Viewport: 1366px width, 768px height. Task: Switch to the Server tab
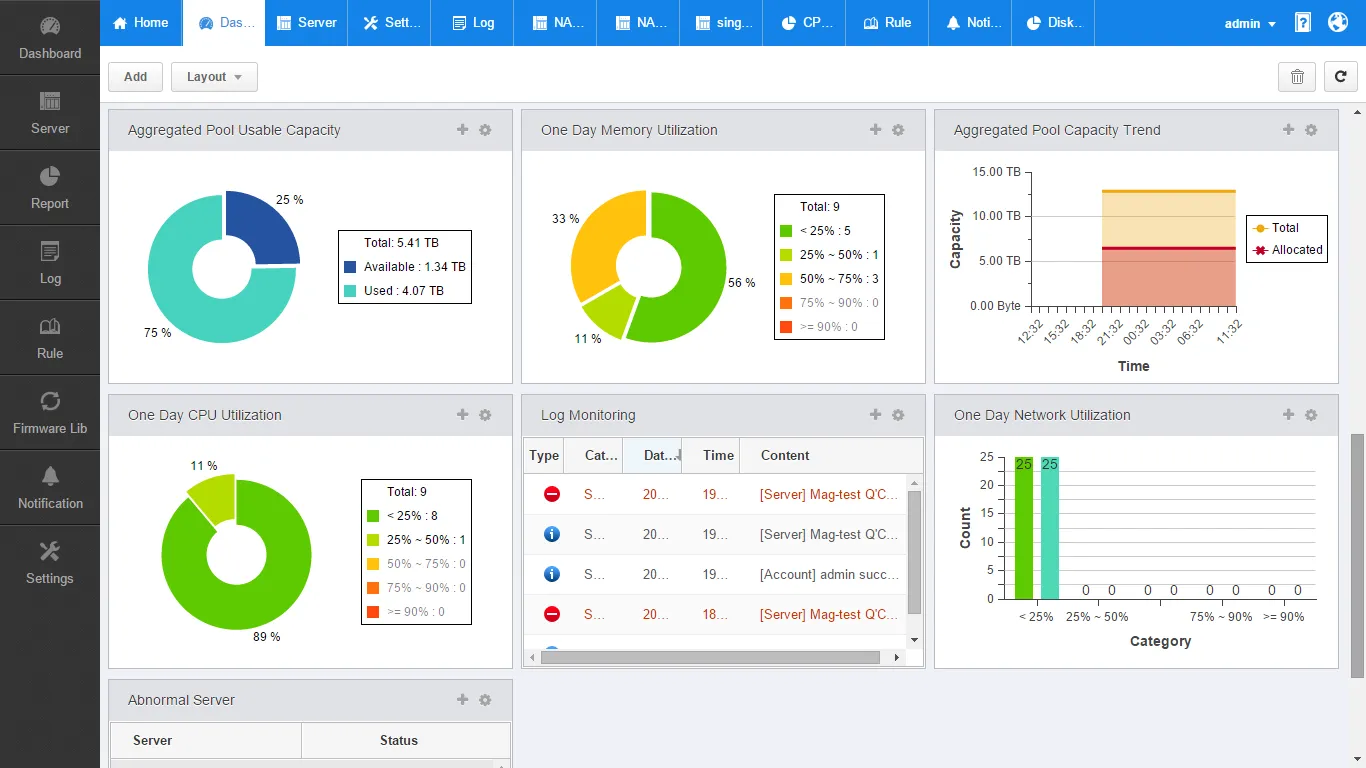(x=306, y=23)
